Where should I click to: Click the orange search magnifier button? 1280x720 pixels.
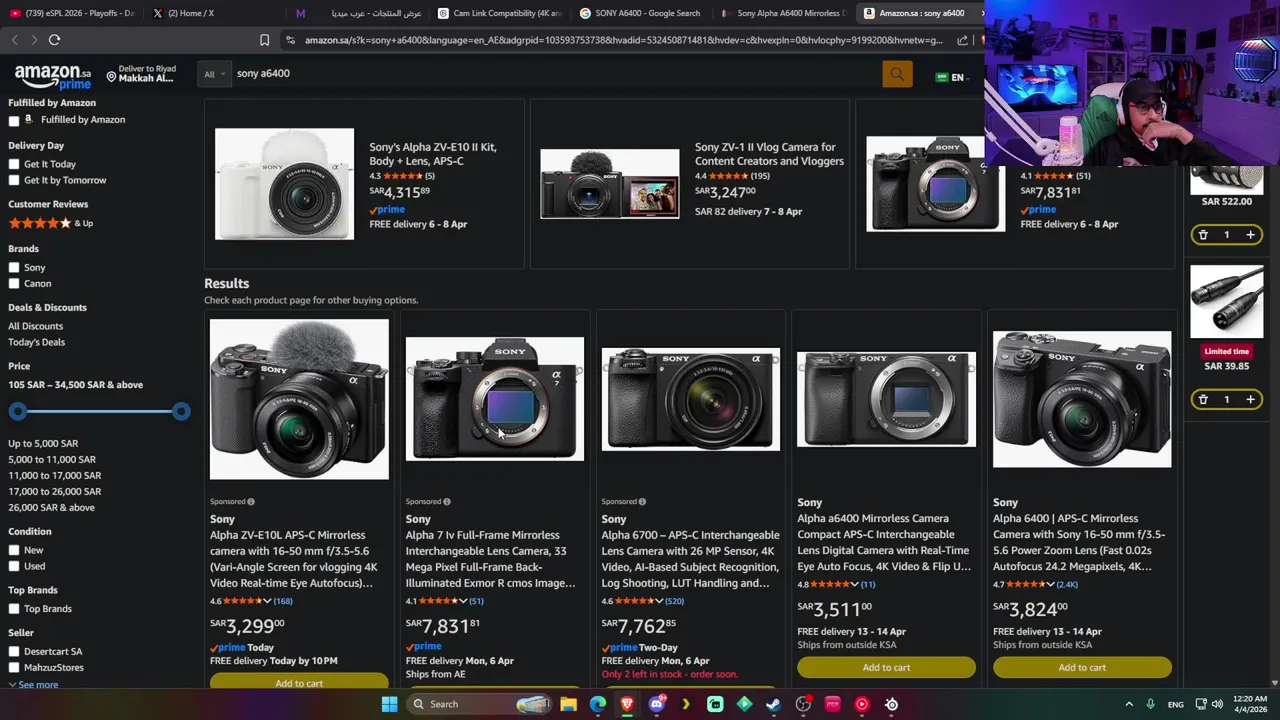click(x=897, y=74)
